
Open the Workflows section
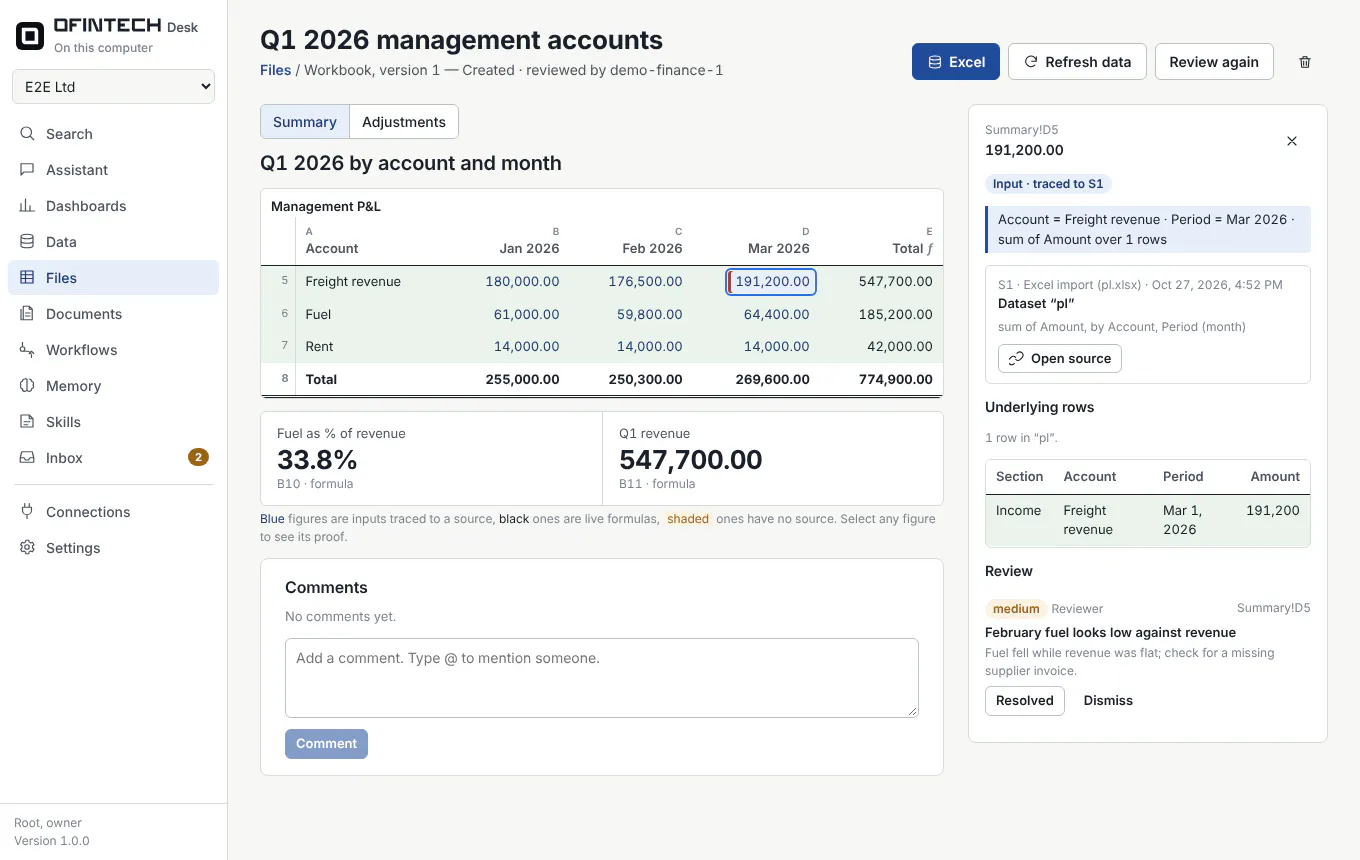(x=113, y=350)
